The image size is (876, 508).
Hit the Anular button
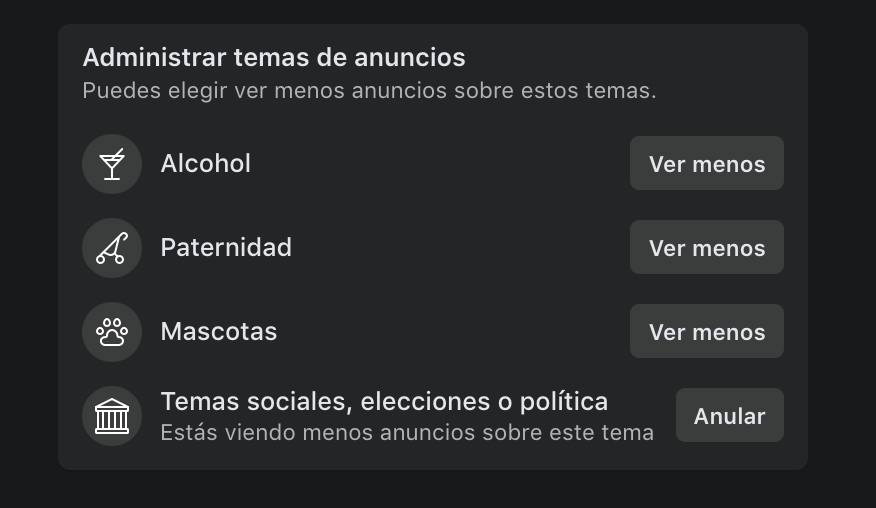tap(729, 416)
